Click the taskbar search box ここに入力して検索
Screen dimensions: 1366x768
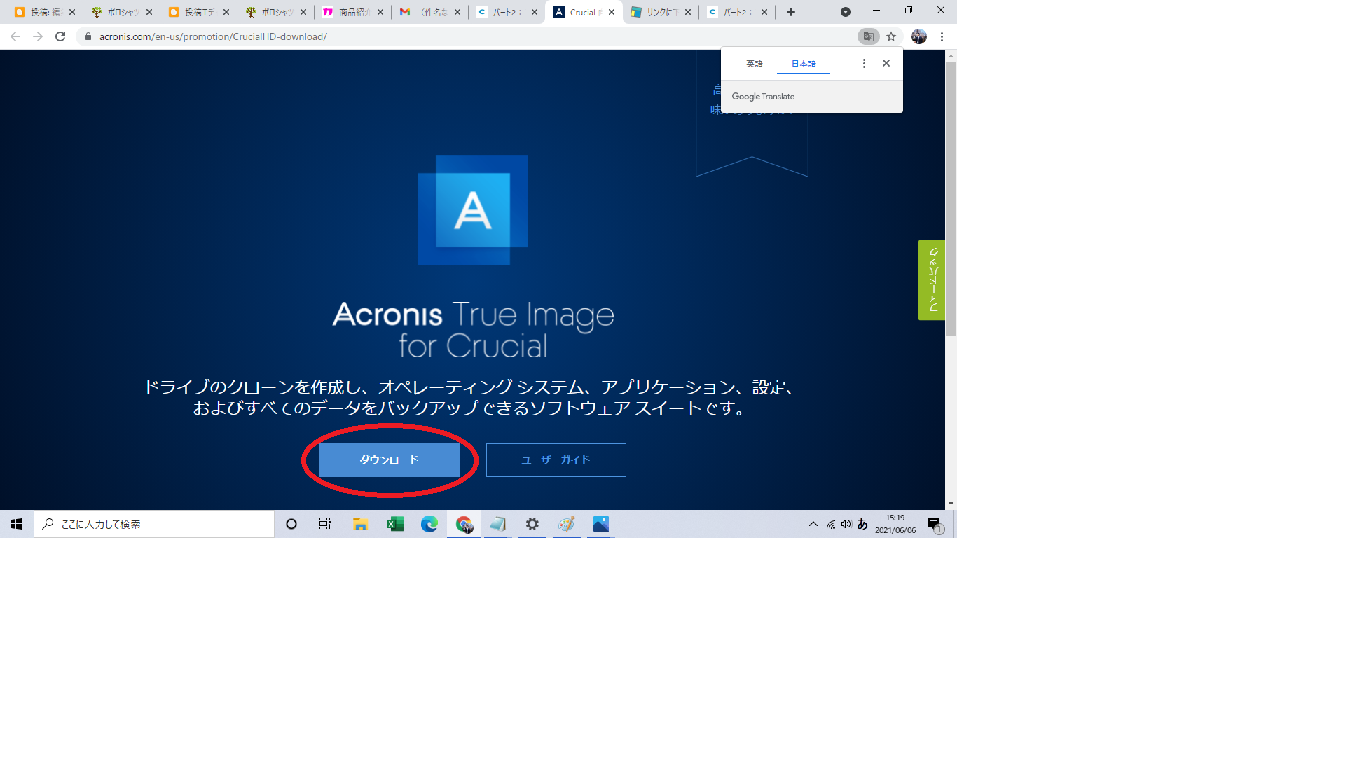[155, 524]
